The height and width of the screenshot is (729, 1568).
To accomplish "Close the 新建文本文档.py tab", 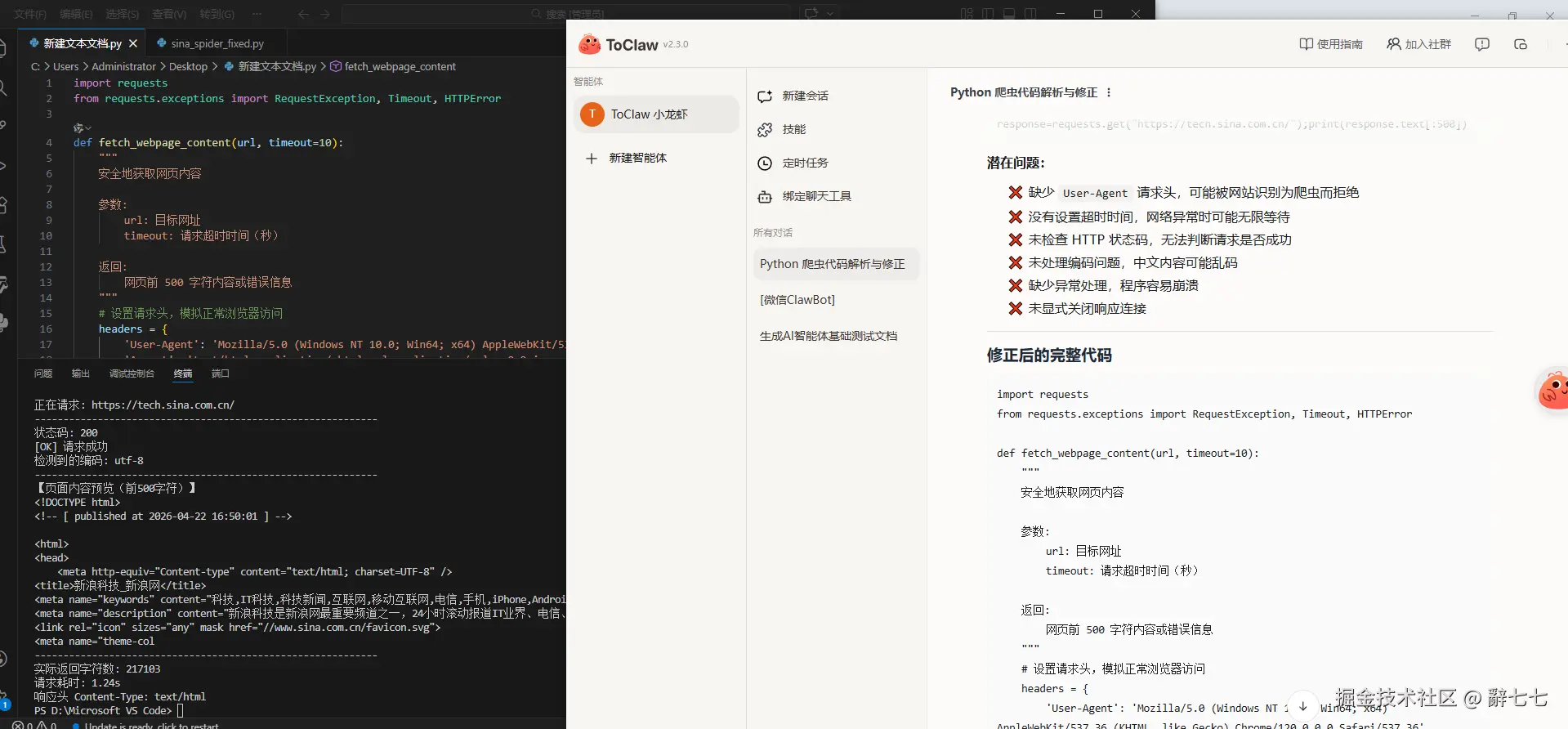I will 133,43.
